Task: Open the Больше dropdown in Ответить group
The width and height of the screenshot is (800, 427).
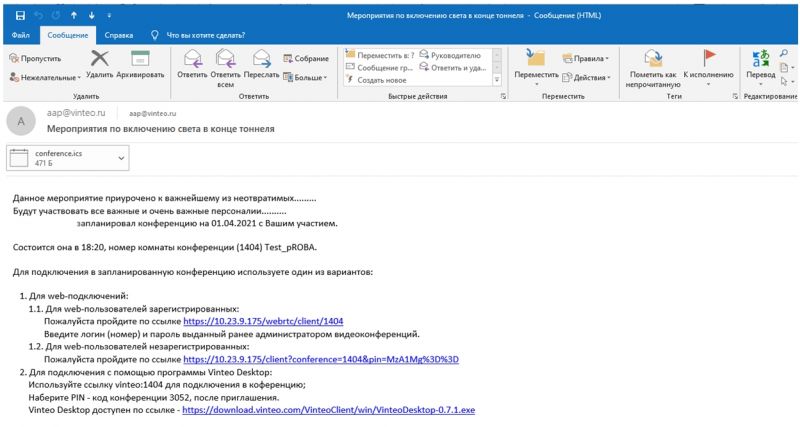Action: point(305,78)
